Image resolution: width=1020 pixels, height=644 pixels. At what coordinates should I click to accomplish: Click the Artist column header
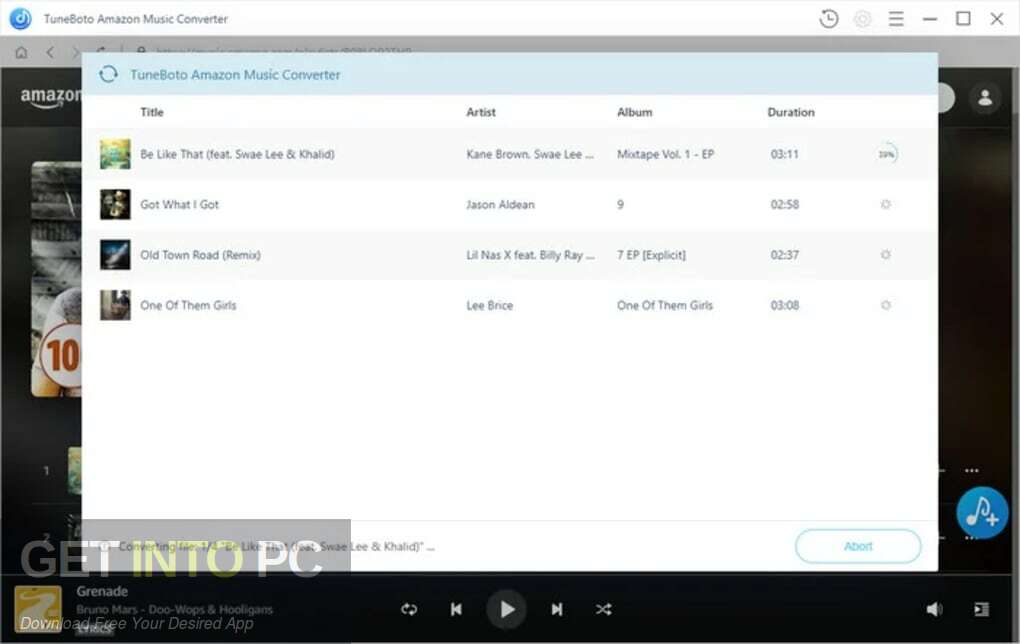(x=481, y=112)
